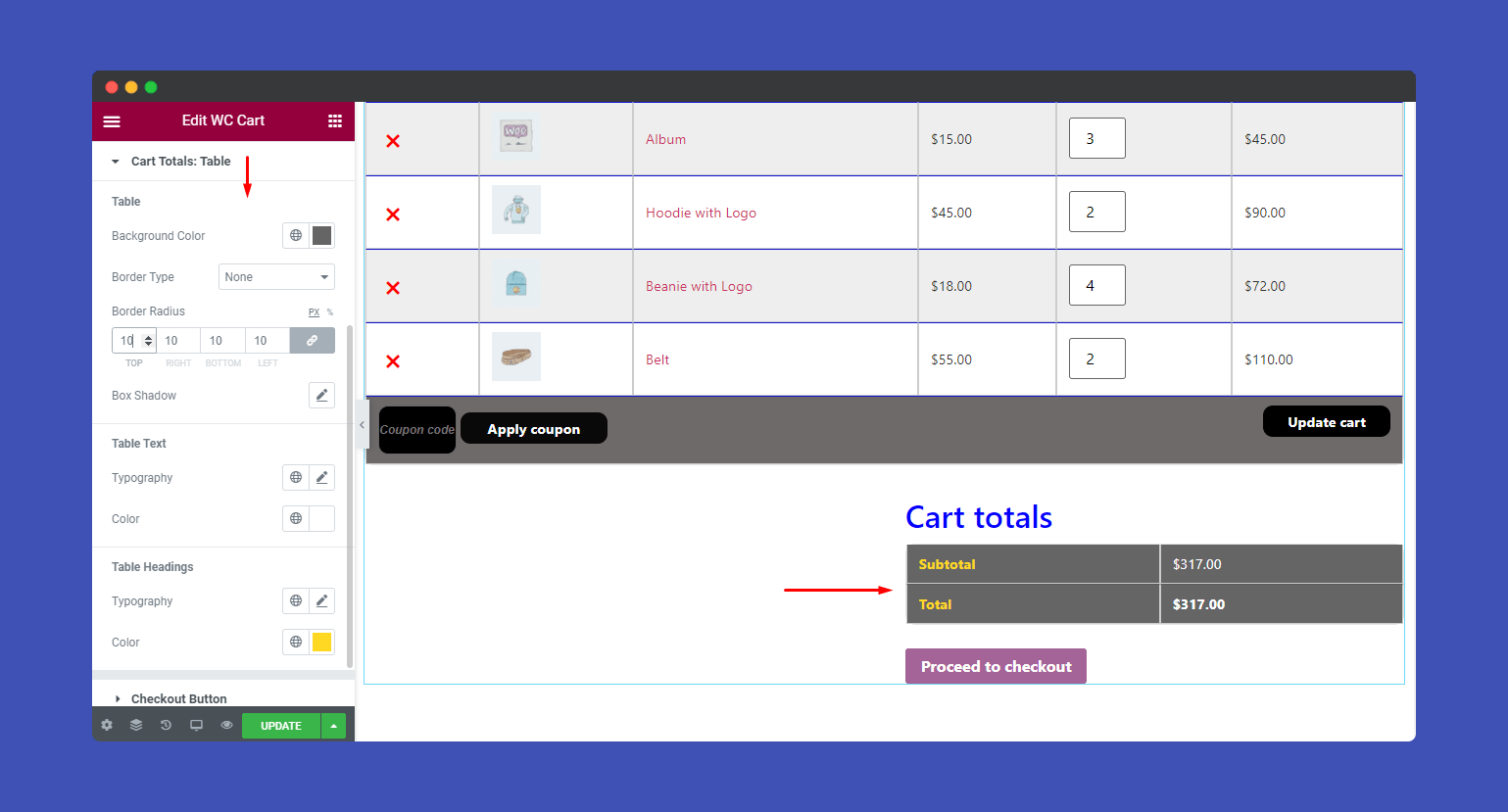Click the Border Radius left input
Viewport: 1508px width, 812px height.
pos(268,340)
